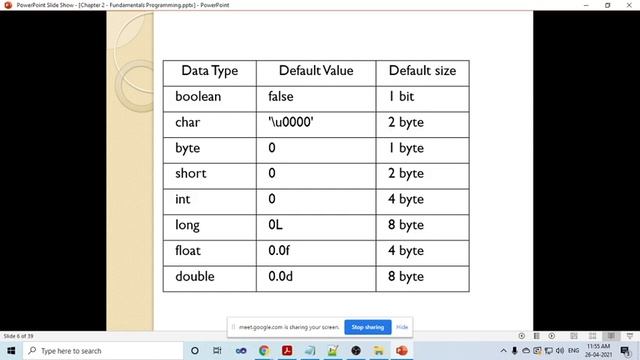Click the 'long' data type cell

click(x=210, y=227)
